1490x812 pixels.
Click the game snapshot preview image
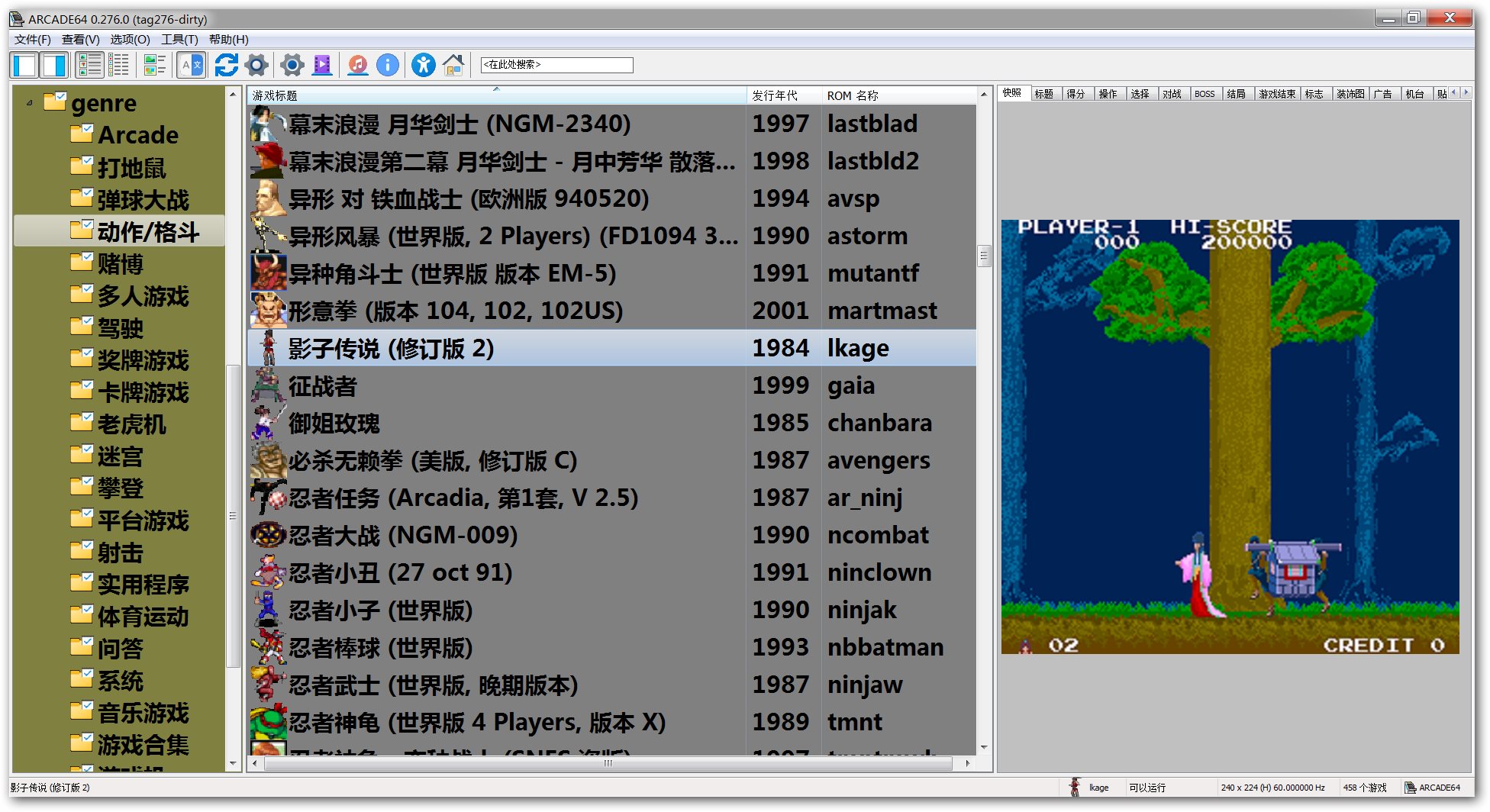point(1230,437)
